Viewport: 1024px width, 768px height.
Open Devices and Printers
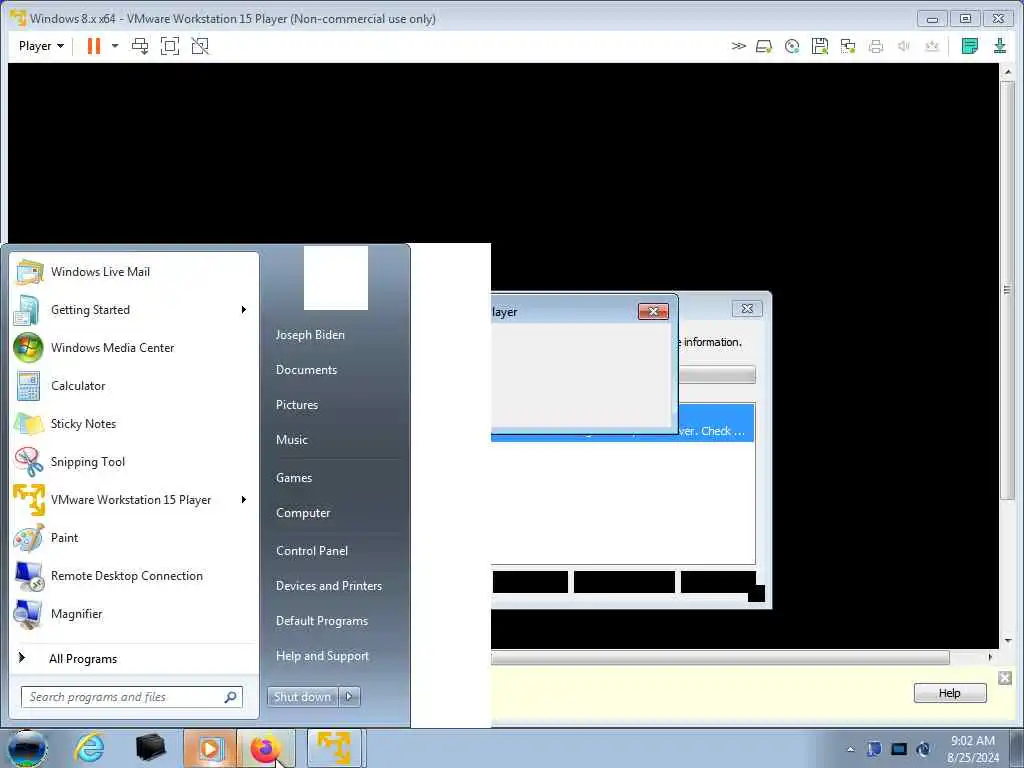[x=328, y=586]
